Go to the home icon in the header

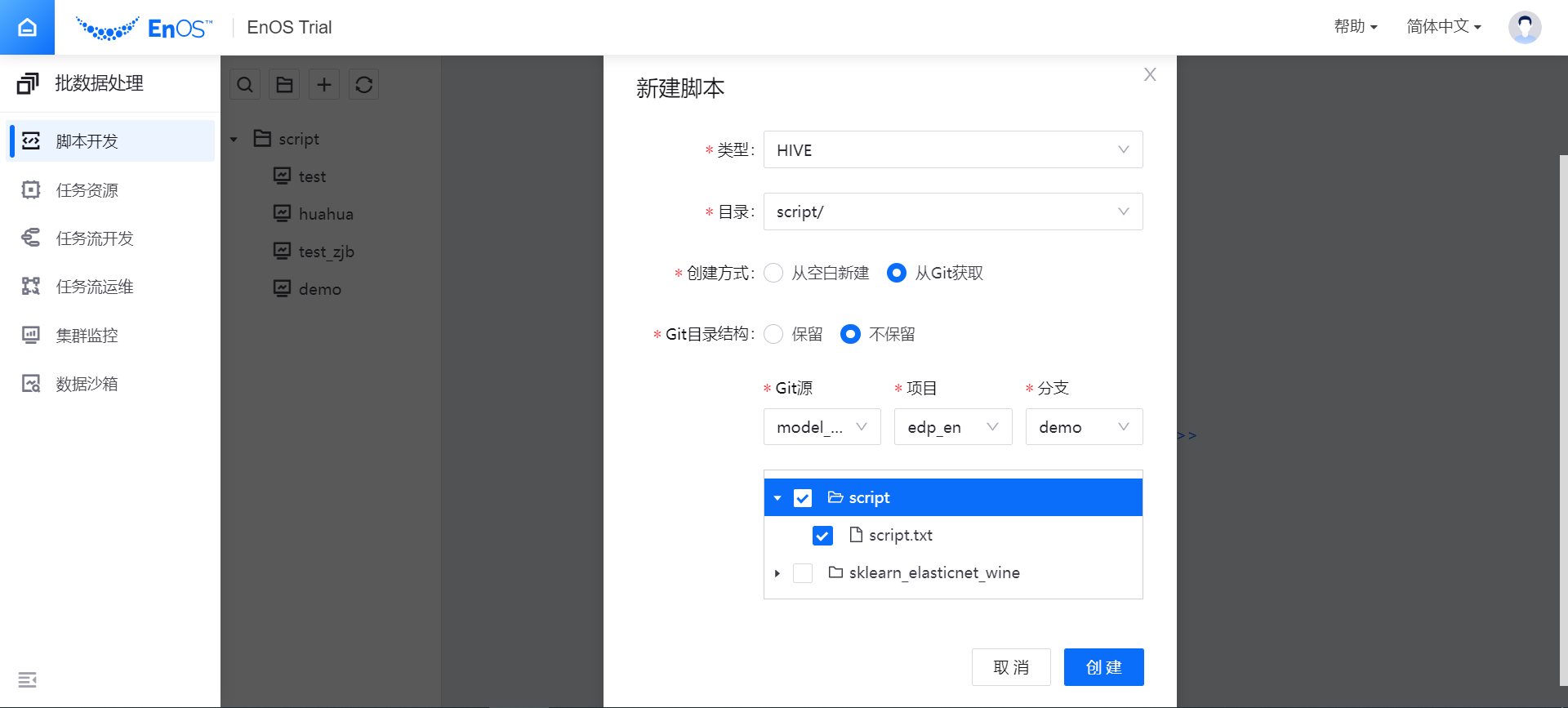[x=27, y=27]
